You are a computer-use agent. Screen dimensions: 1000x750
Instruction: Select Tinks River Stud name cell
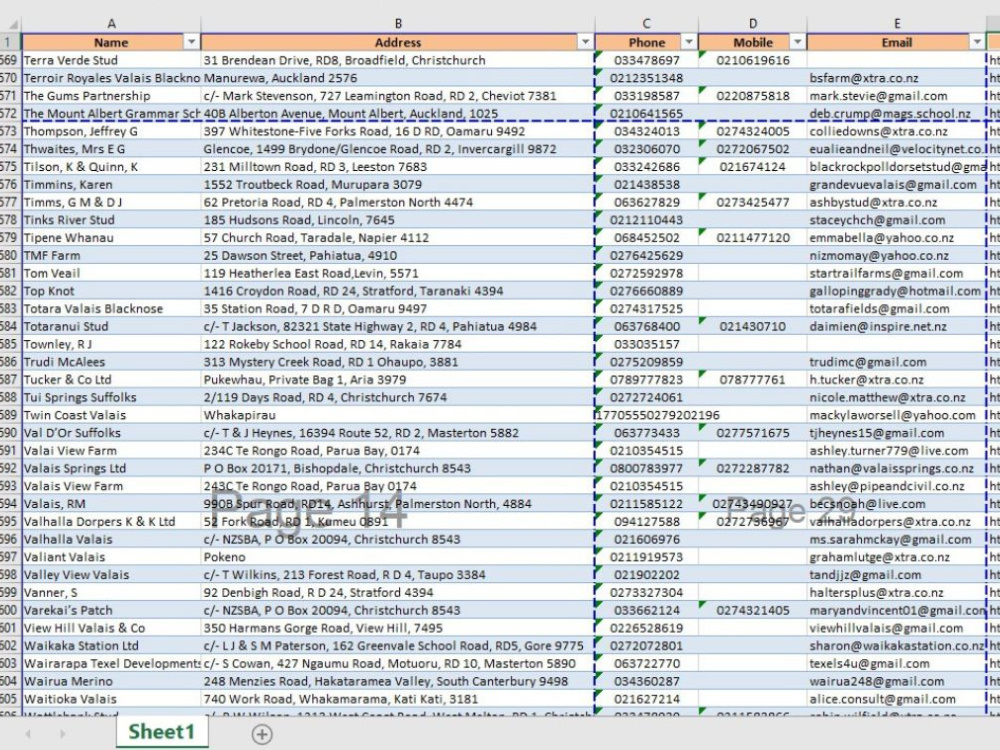coord(111,219)
